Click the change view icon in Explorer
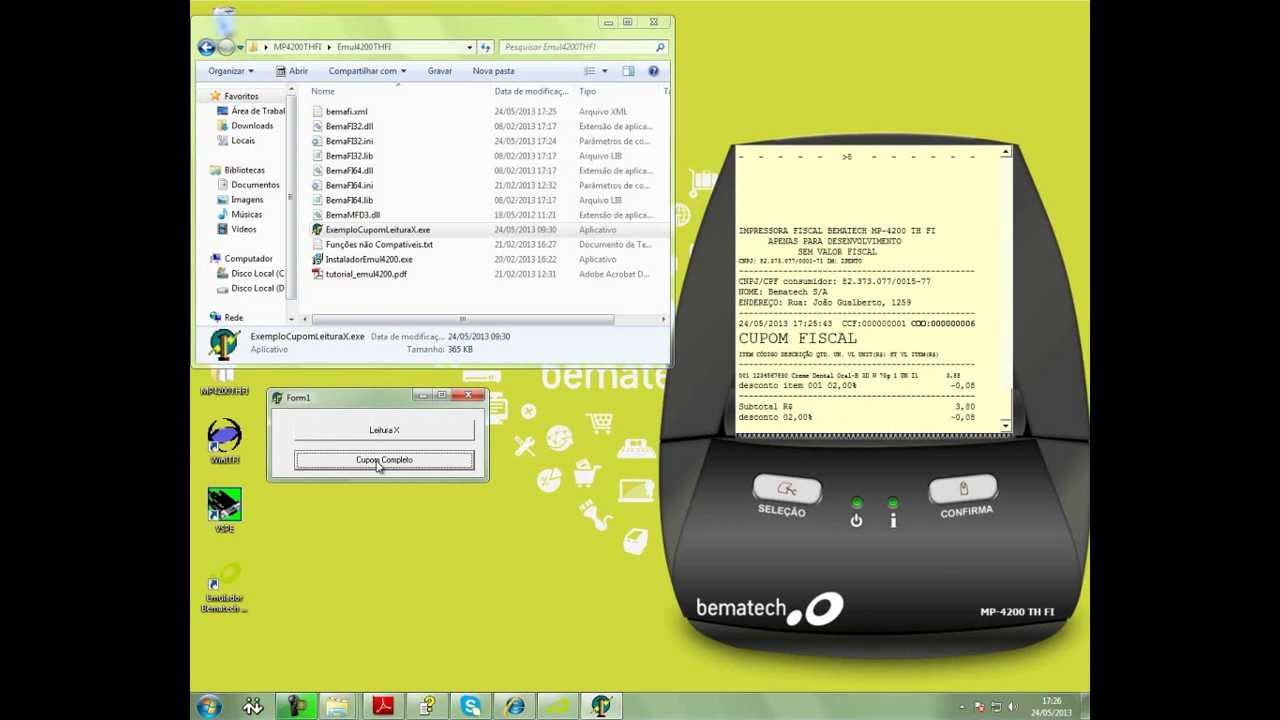Screen dimensions: 1280x720 tap(590, 71)
